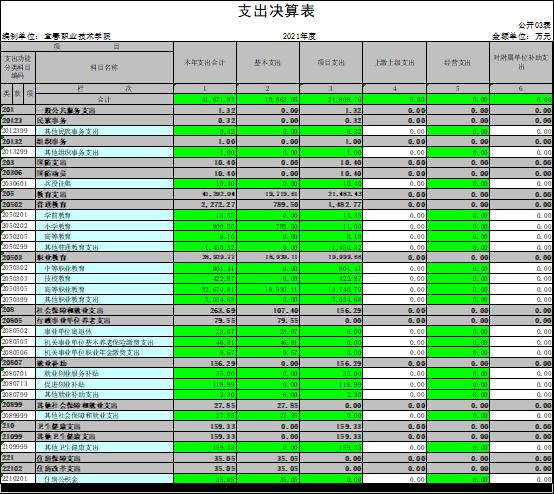The height and width of the screenshot is (494, 554).
Task: Click the 金额单位 万元 label
Action: pos(521,36)
